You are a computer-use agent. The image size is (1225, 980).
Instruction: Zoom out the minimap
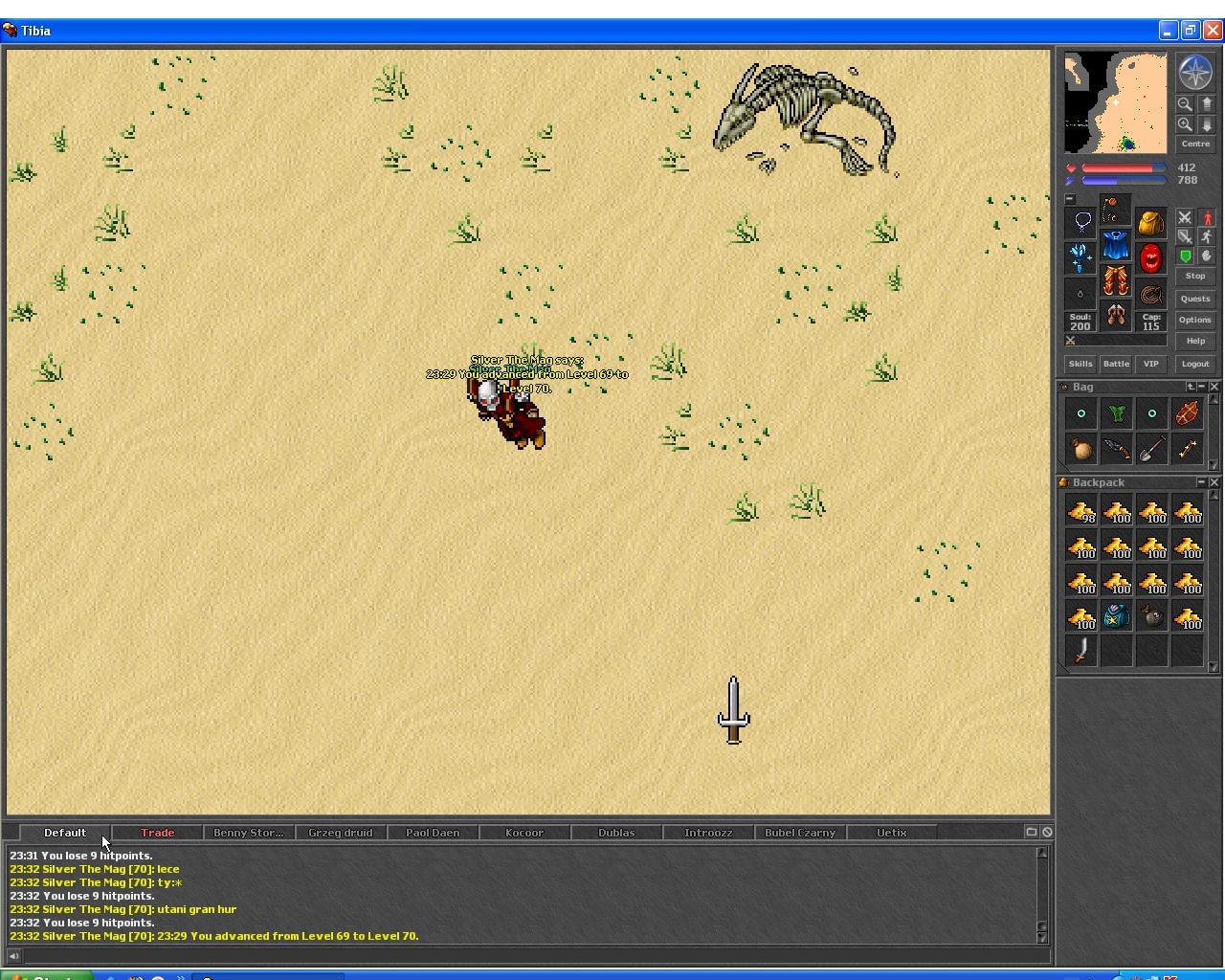tap(1185, 104)
